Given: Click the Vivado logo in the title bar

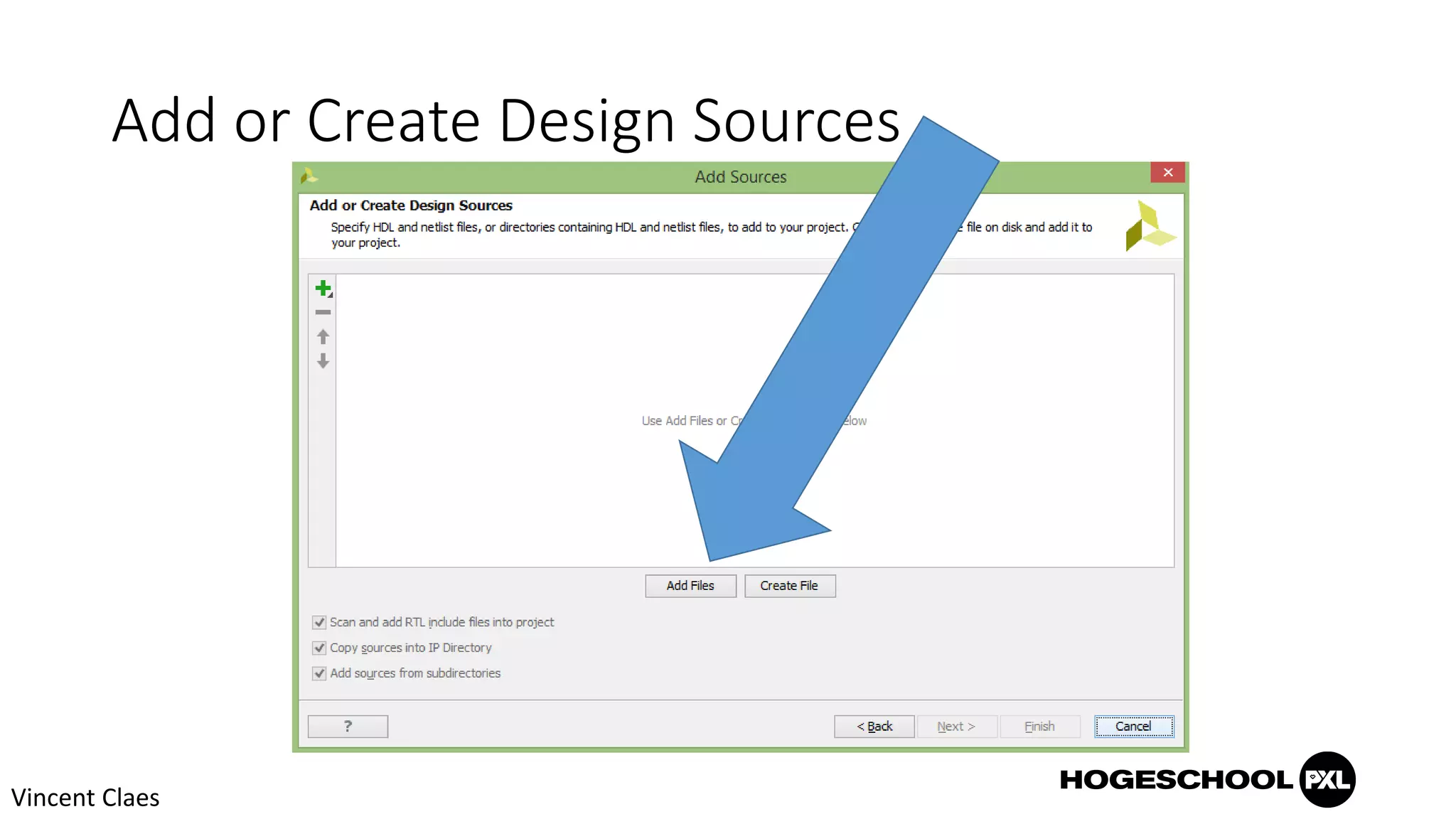Looking at the screenshot, I should (x=309, y=176).
